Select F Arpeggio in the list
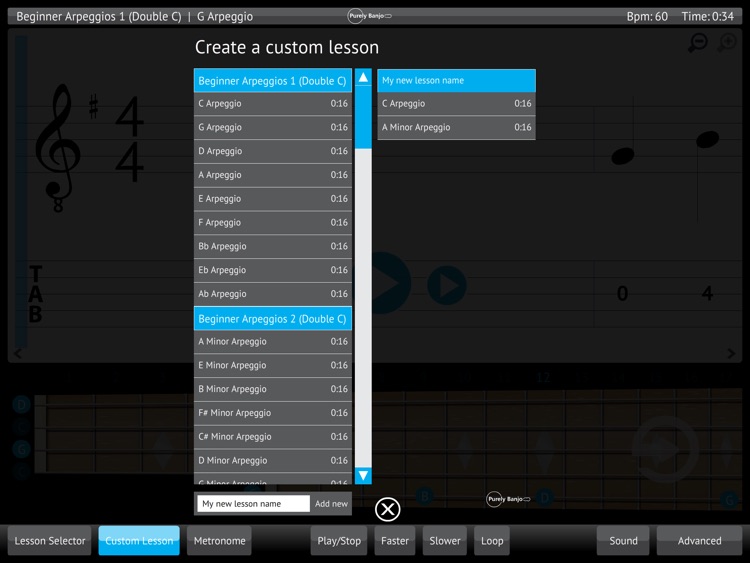The height and width of the screenshot is (563, 750). [x=273, y=222]
